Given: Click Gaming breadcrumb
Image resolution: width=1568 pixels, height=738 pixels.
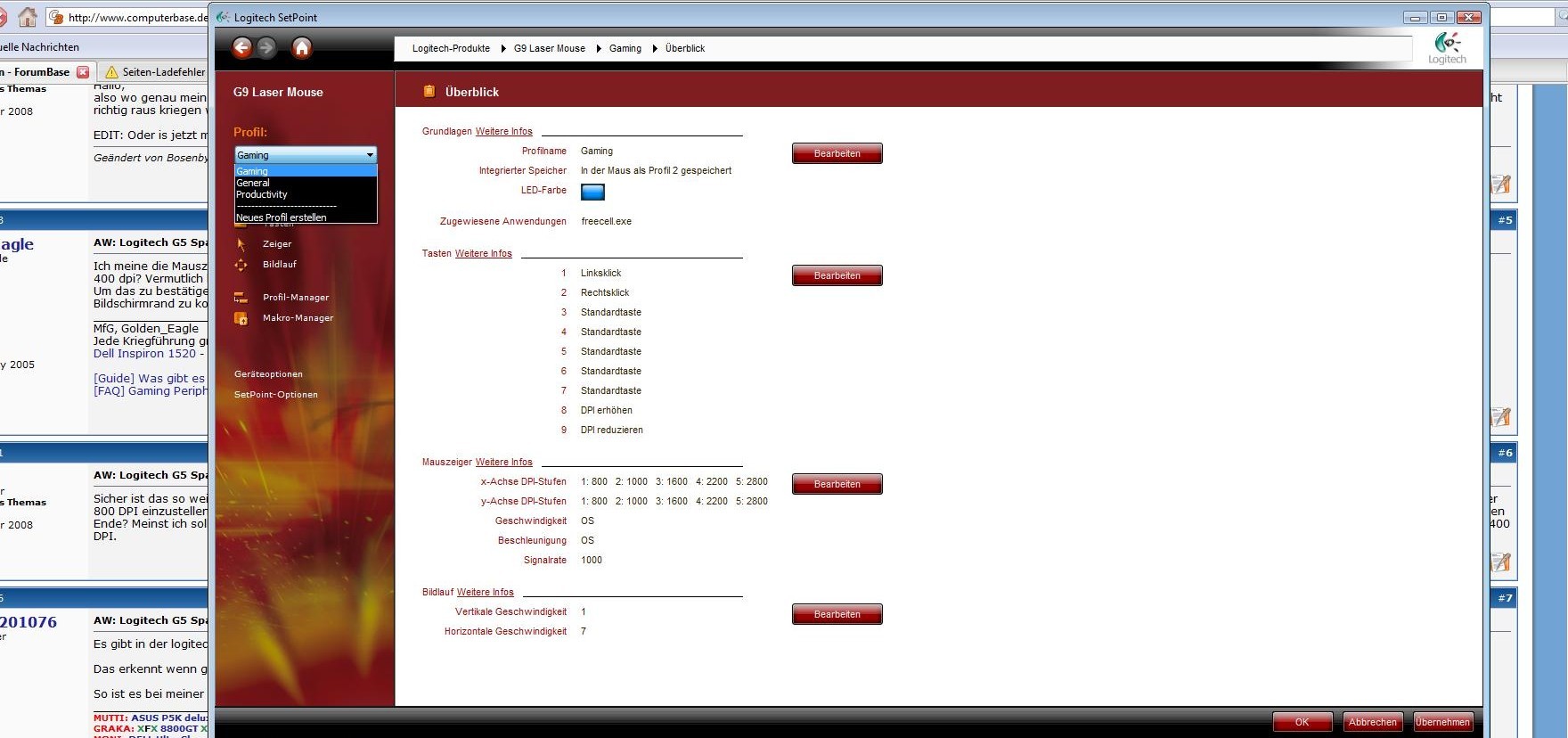Looking at the screenshot, I should tap(625, 48).
